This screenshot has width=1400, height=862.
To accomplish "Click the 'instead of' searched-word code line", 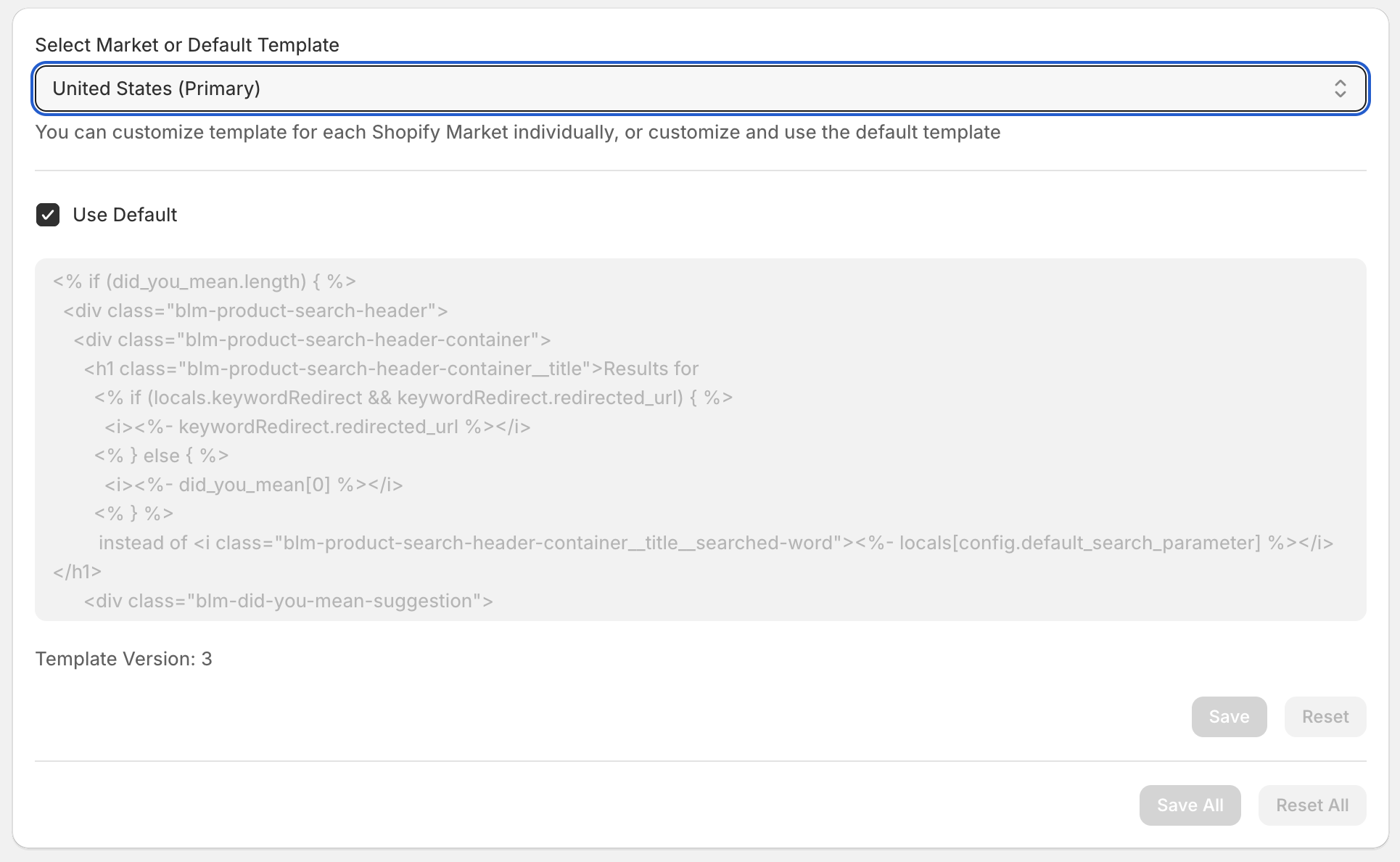I will coord(715,543).
